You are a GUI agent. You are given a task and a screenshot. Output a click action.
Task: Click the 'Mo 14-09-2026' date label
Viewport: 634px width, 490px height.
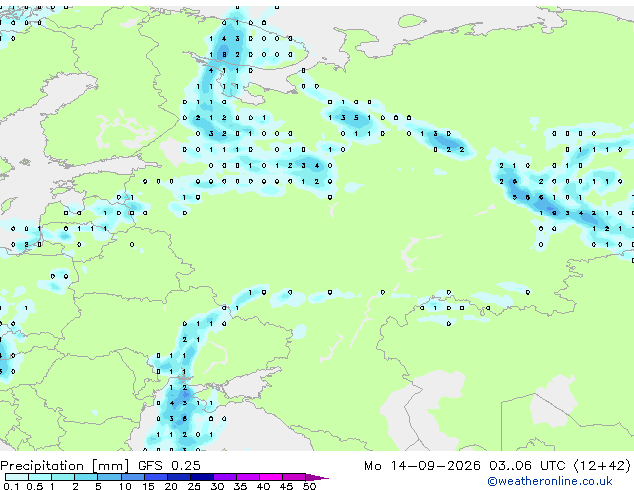click(422, 466)
